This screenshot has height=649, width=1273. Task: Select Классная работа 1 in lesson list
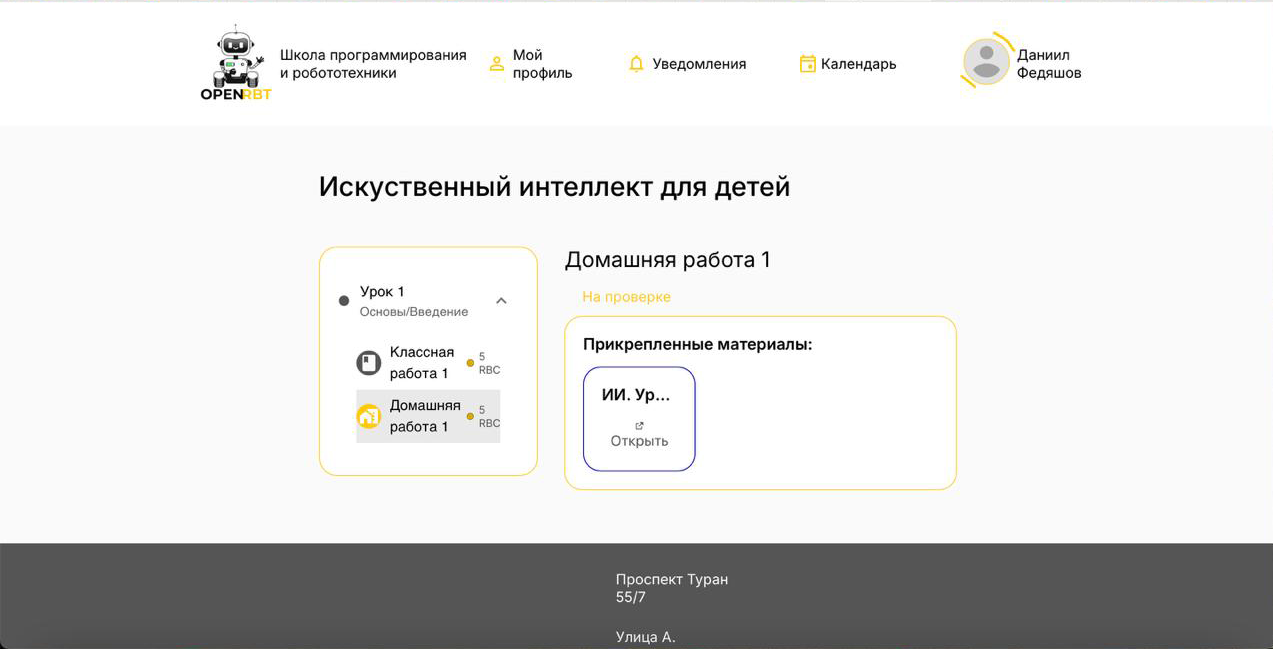tap(421, 363)
